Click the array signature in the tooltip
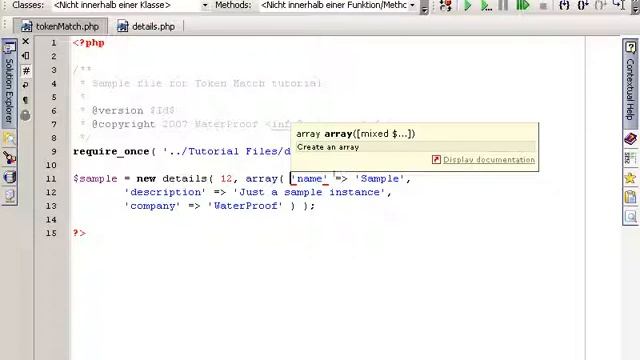640x360 pixels. click(356, 133)
